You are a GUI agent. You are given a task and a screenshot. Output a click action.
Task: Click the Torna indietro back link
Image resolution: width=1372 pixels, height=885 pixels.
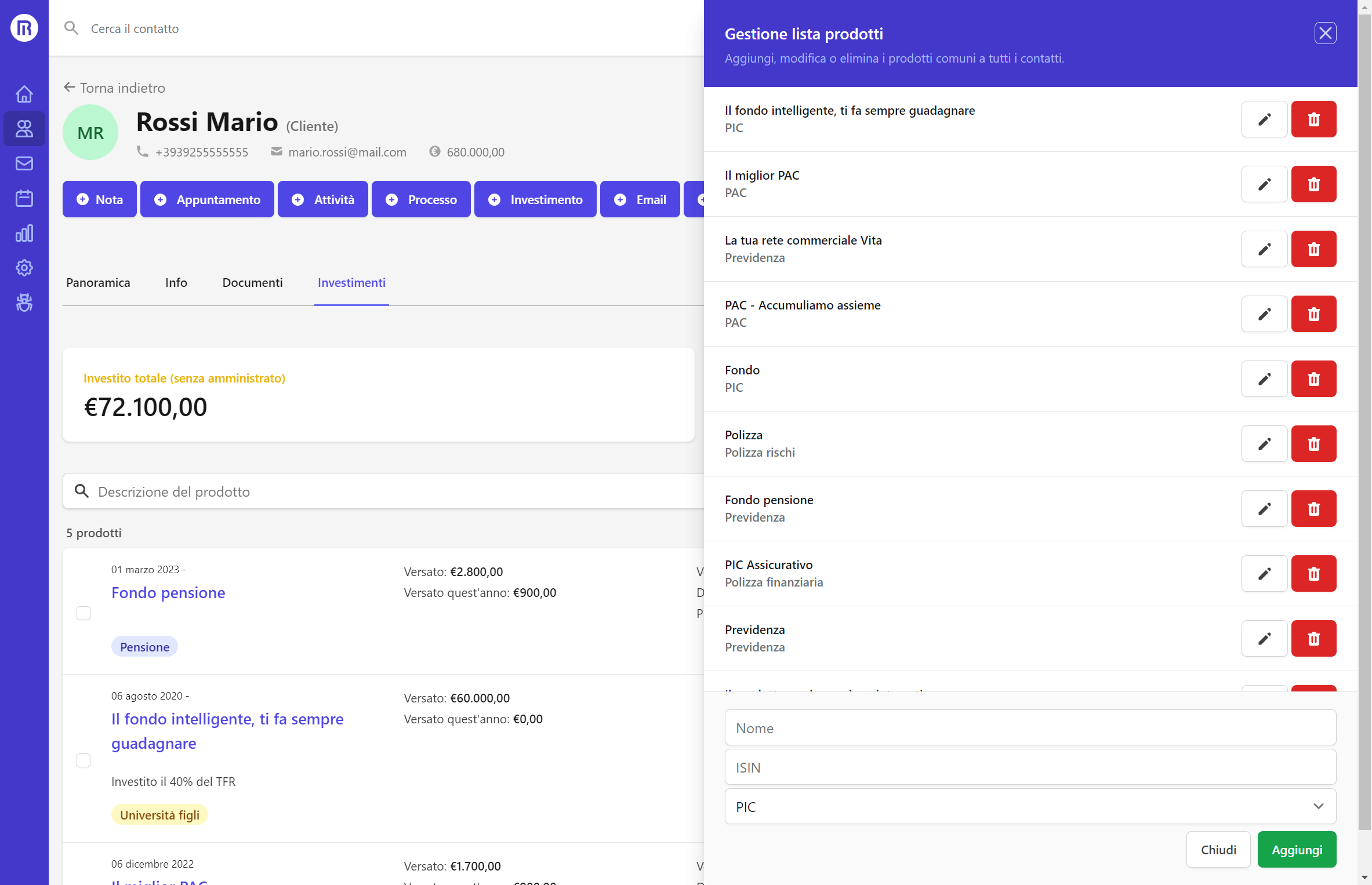(x=114, y=88)
